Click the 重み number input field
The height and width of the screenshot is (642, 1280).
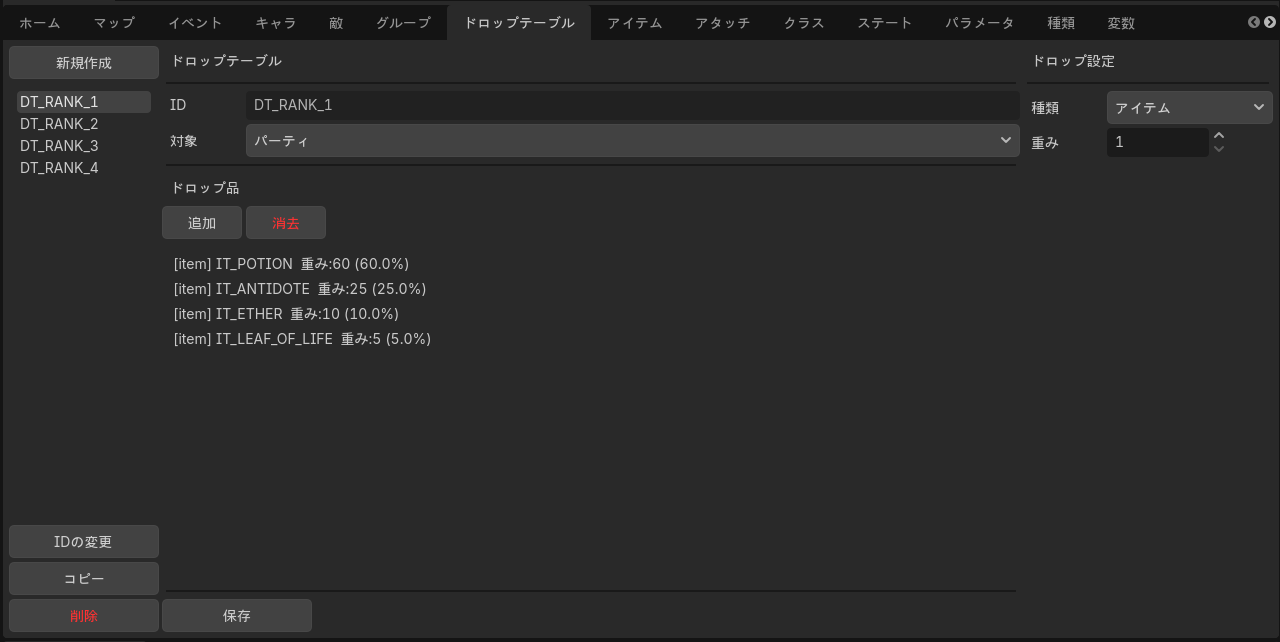tap(1158, 142)
